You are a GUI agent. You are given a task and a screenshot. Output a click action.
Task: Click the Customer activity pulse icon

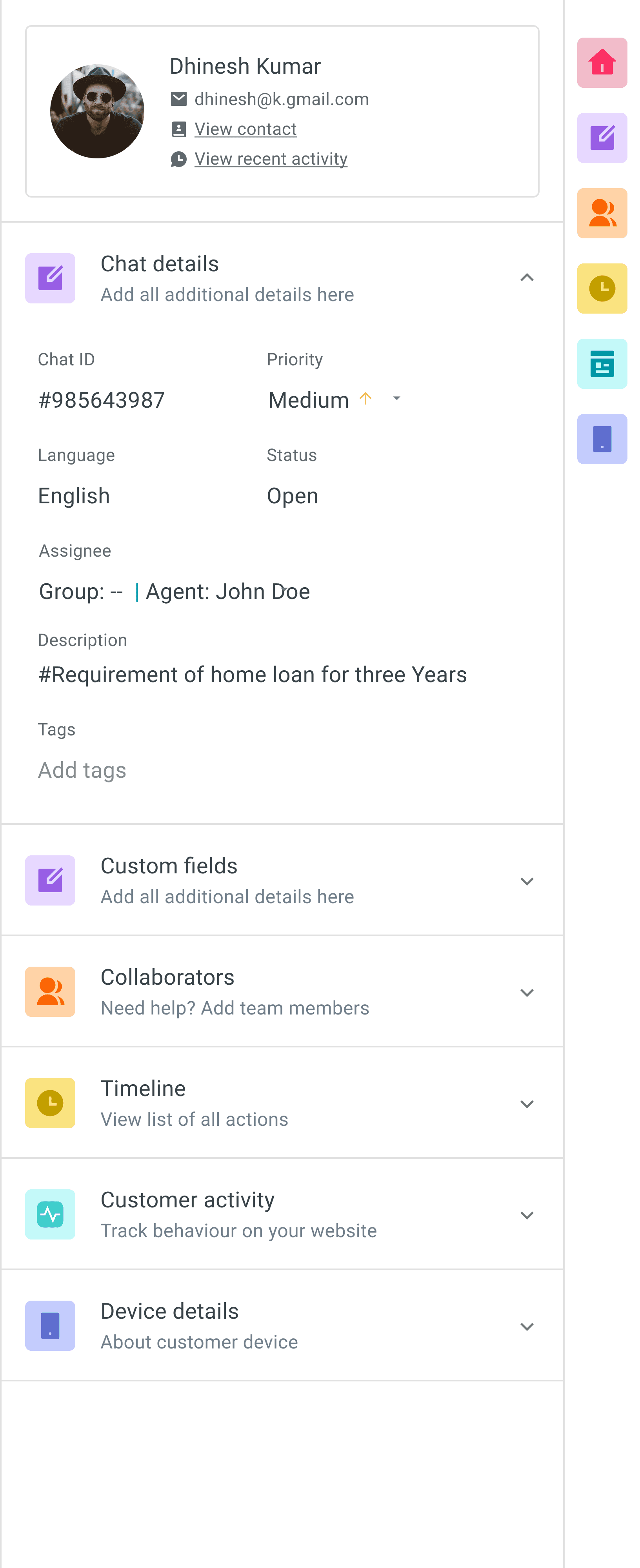(x=50, y=1214)
